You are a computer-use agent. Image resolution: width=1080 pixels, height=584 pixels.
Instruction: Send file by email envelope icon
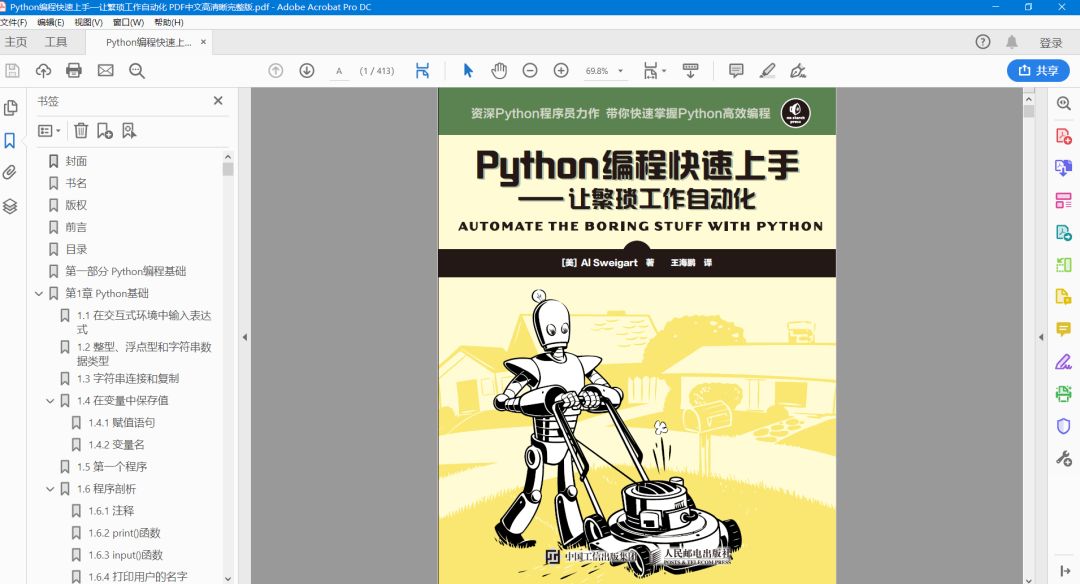click(x=105, y=70)
